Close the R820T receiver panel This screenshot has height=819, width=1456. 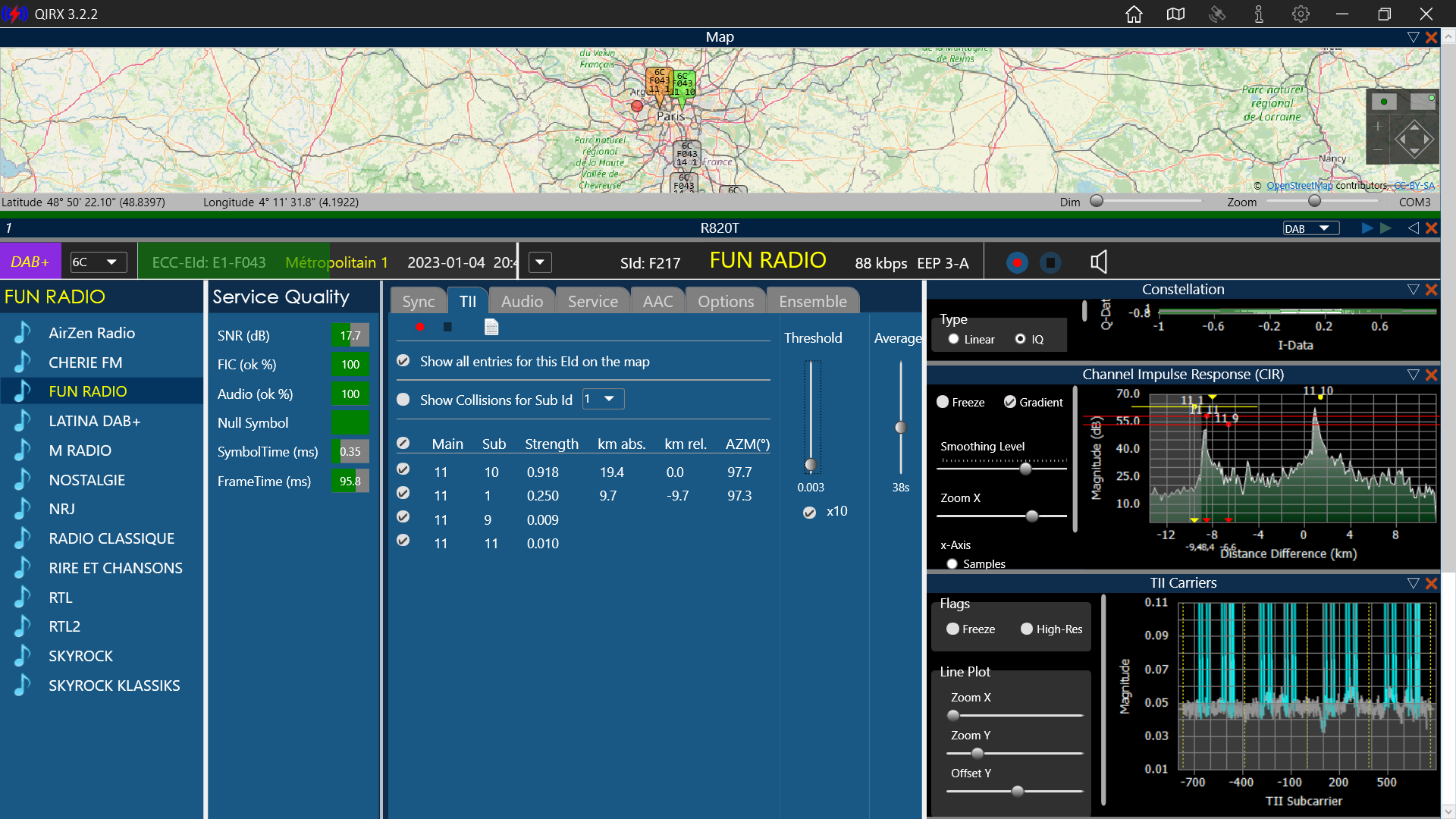coord(1432,228)
